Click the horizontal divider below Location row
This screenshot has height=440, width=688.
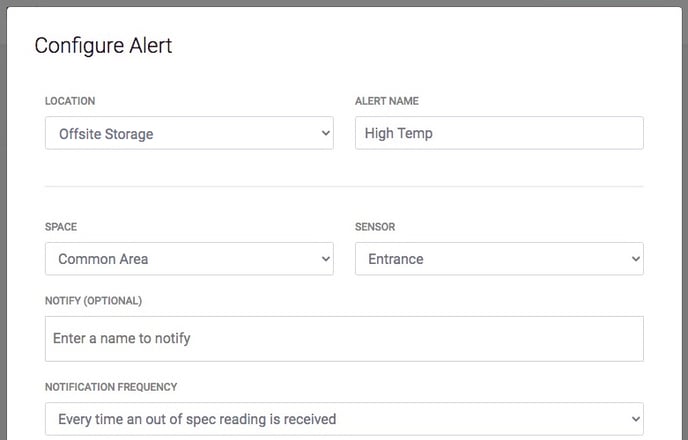(344, 186)
